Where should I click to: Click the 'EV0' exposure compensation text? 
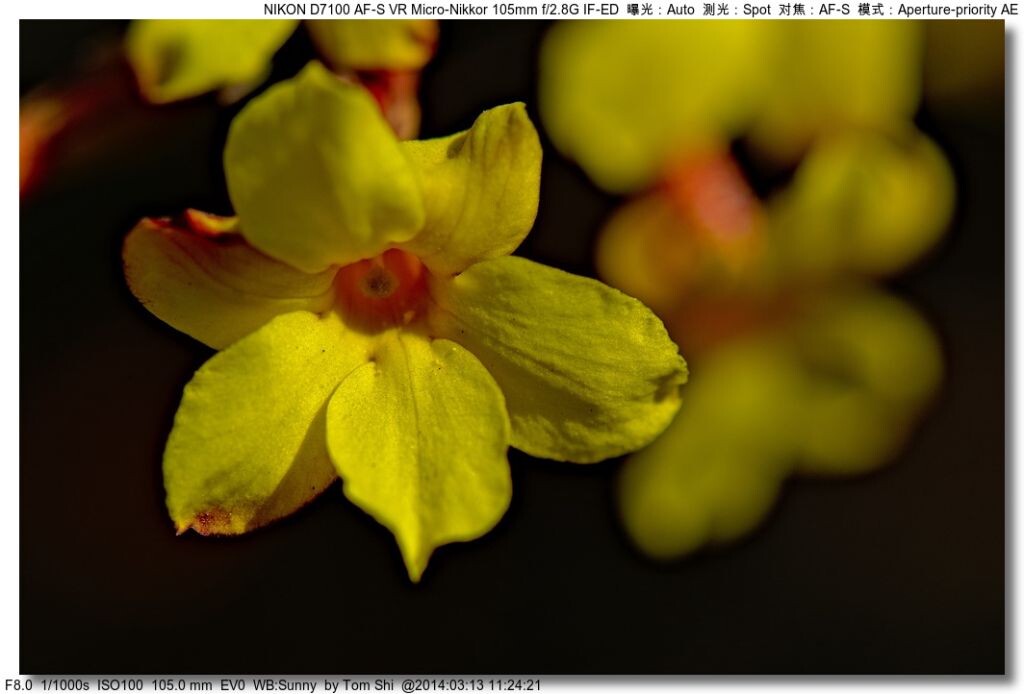pos(232,685)
